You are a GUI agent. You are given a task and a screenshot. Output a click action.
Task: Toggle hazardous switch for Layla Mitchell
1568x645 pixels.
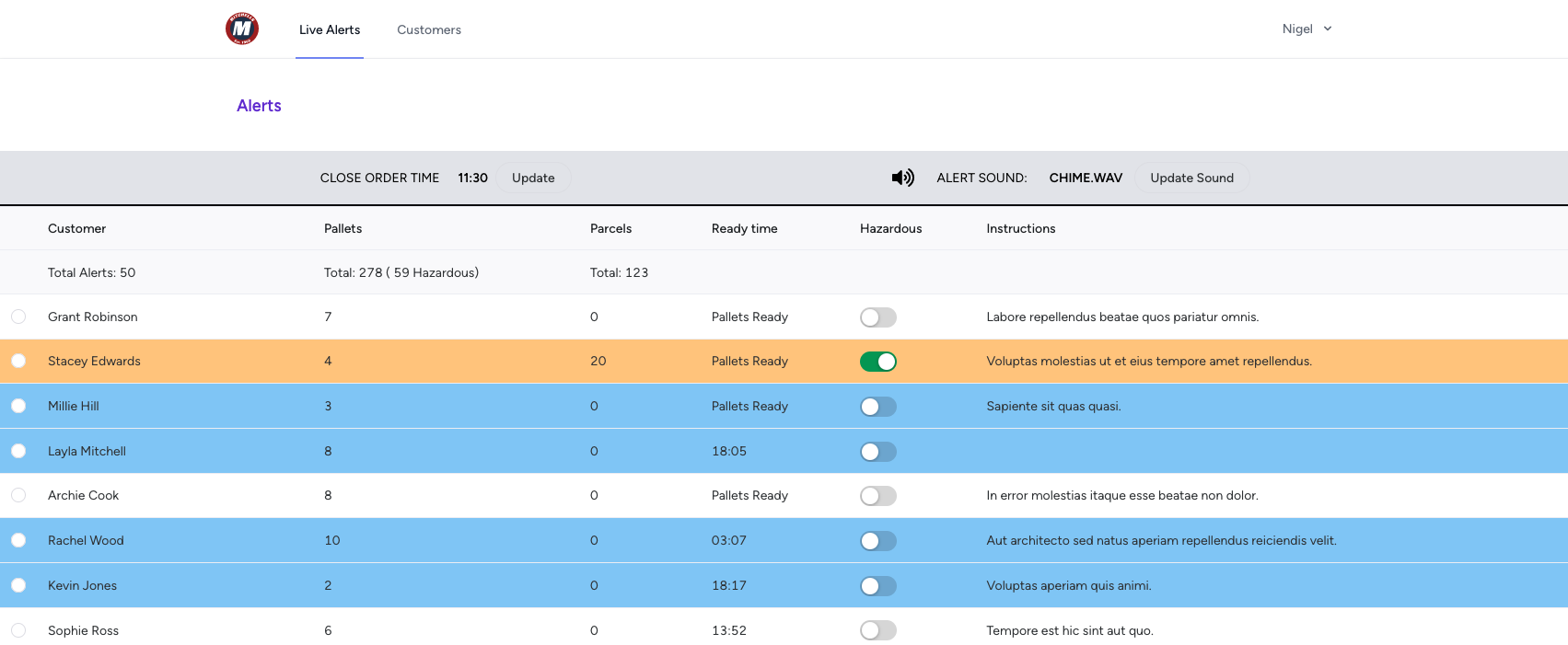pos(877,452)
